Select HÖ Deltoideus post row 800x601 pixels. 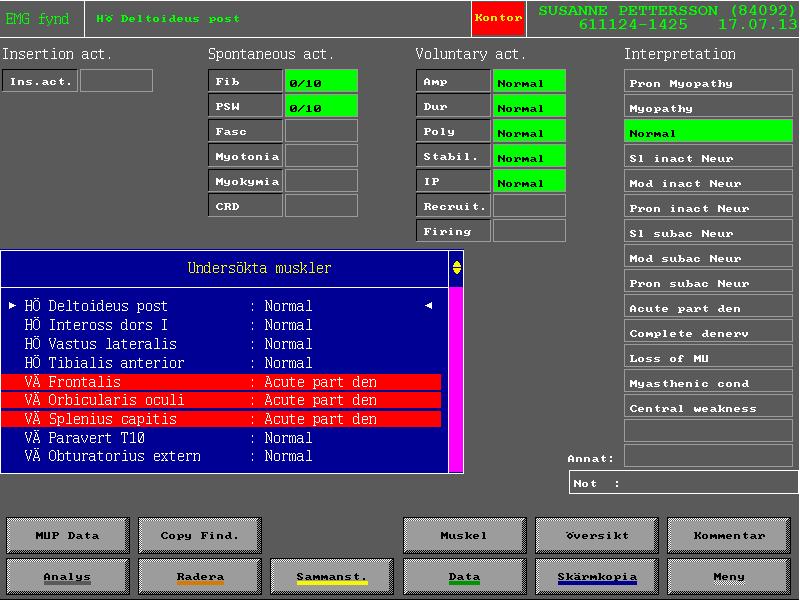coord(221,306)
